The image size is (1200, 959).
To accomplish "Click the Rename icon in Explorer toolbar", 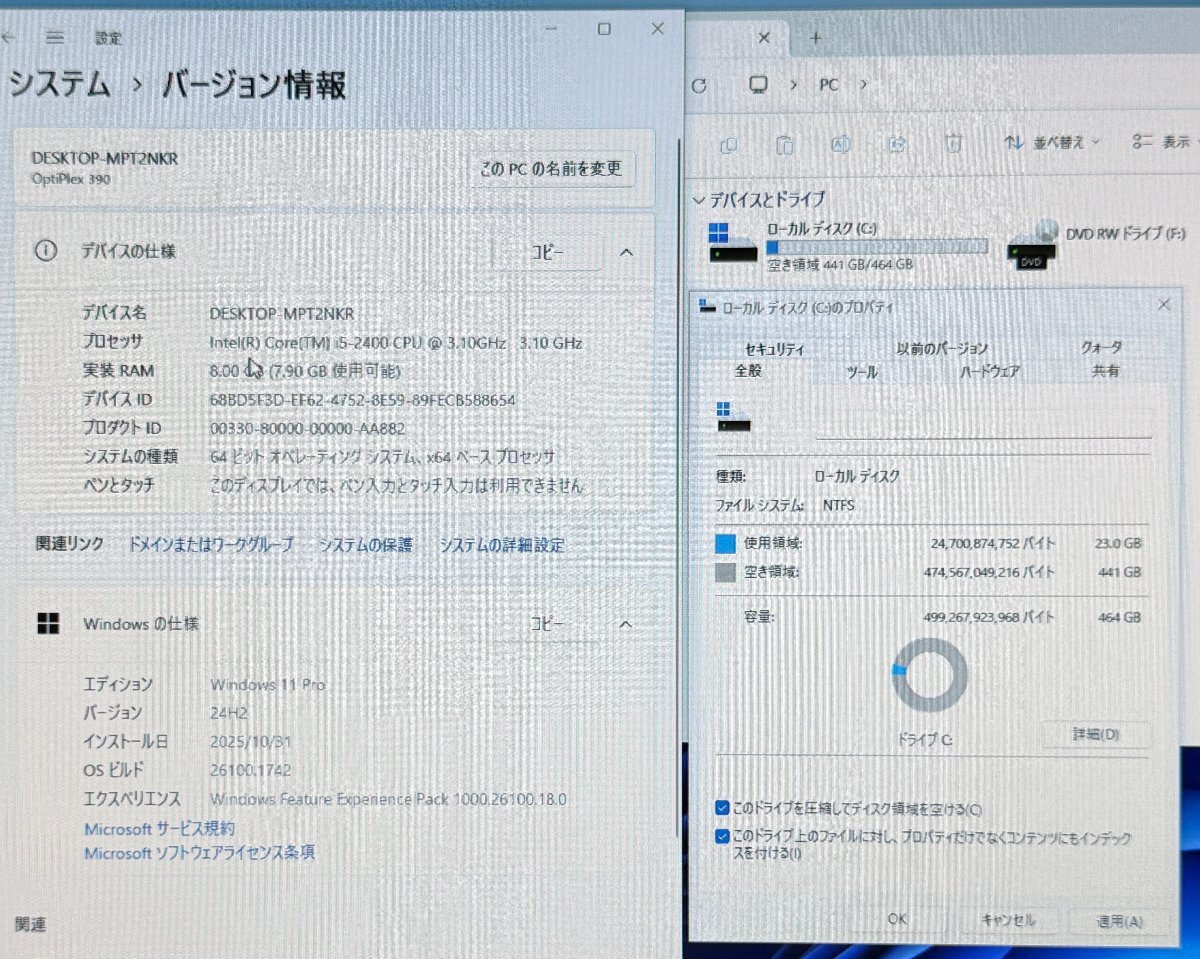I will pos(841,145).
